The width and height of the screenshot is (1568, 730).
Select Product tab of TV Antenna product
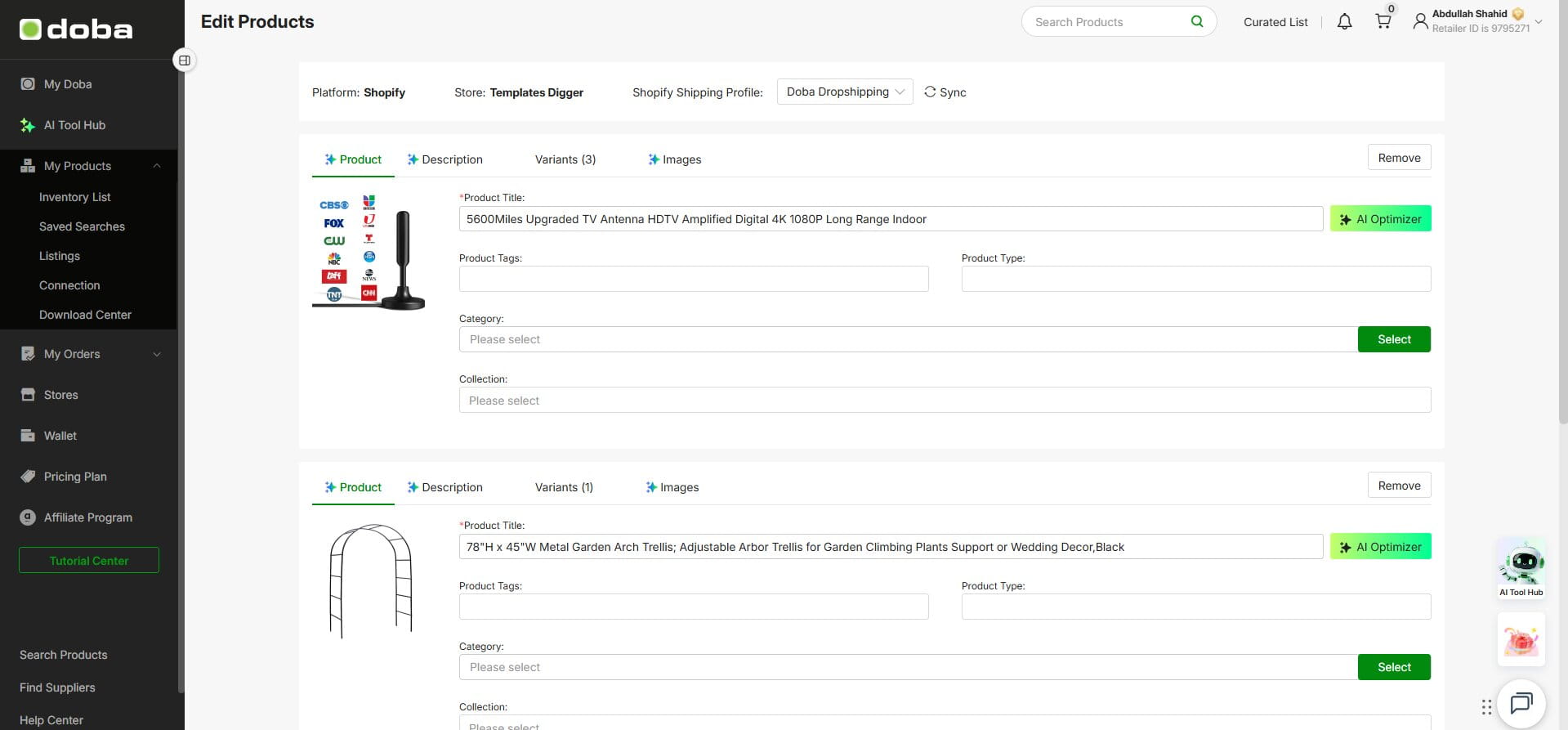pos(353,159)
